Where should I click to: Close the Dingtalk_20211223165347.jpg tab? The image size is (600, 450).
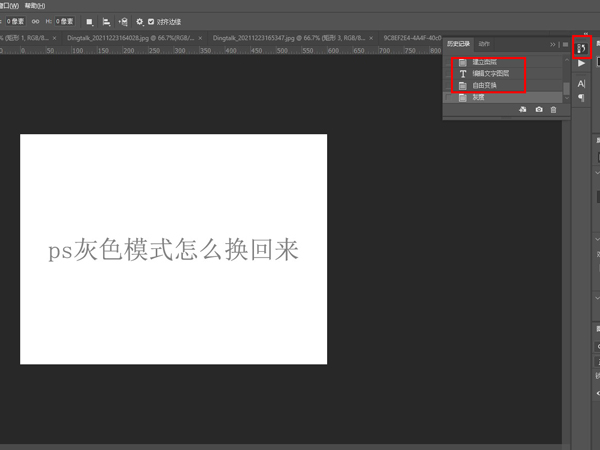tap(371, 38)
